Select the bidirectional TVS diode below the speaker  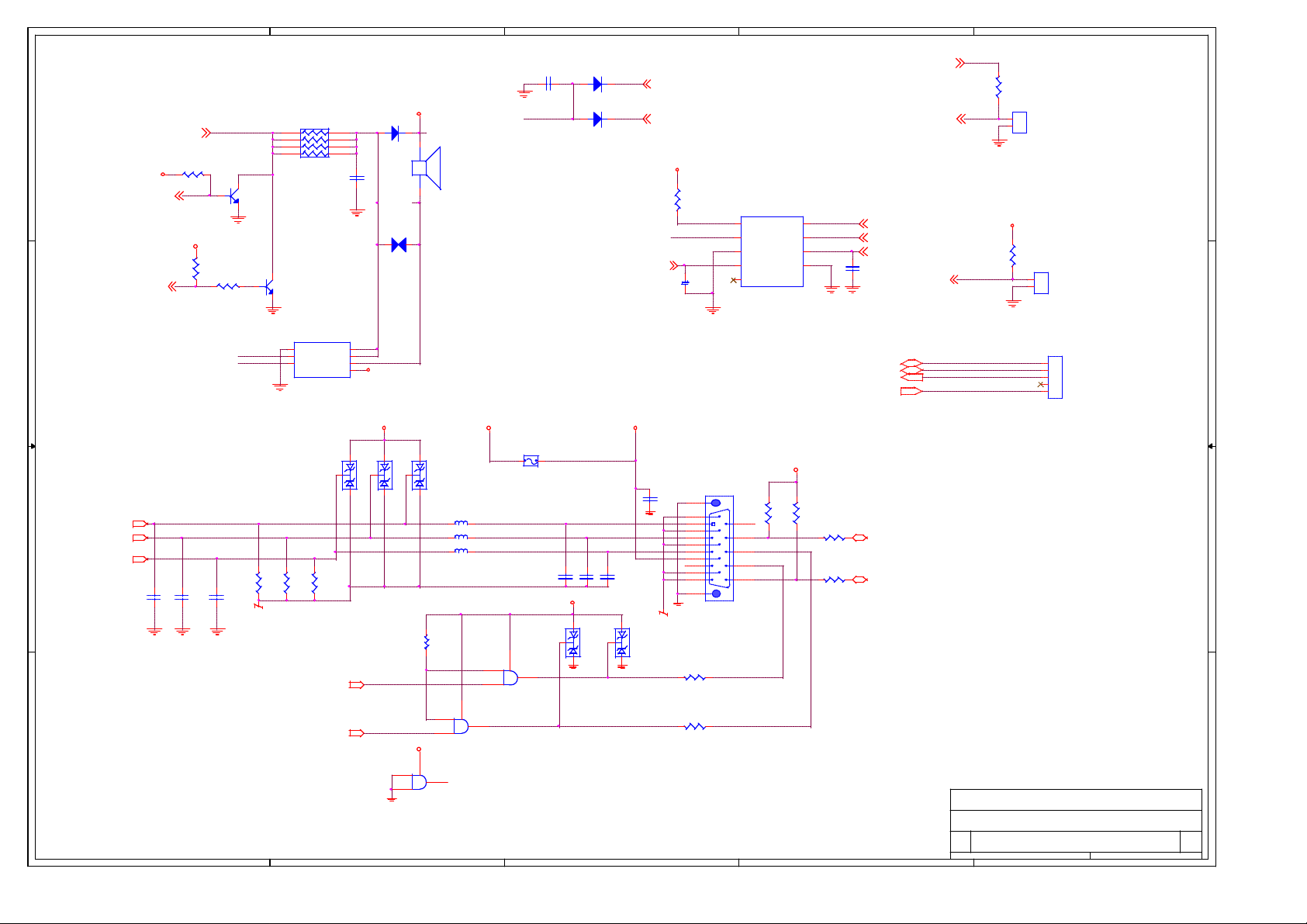click(399, 245)
